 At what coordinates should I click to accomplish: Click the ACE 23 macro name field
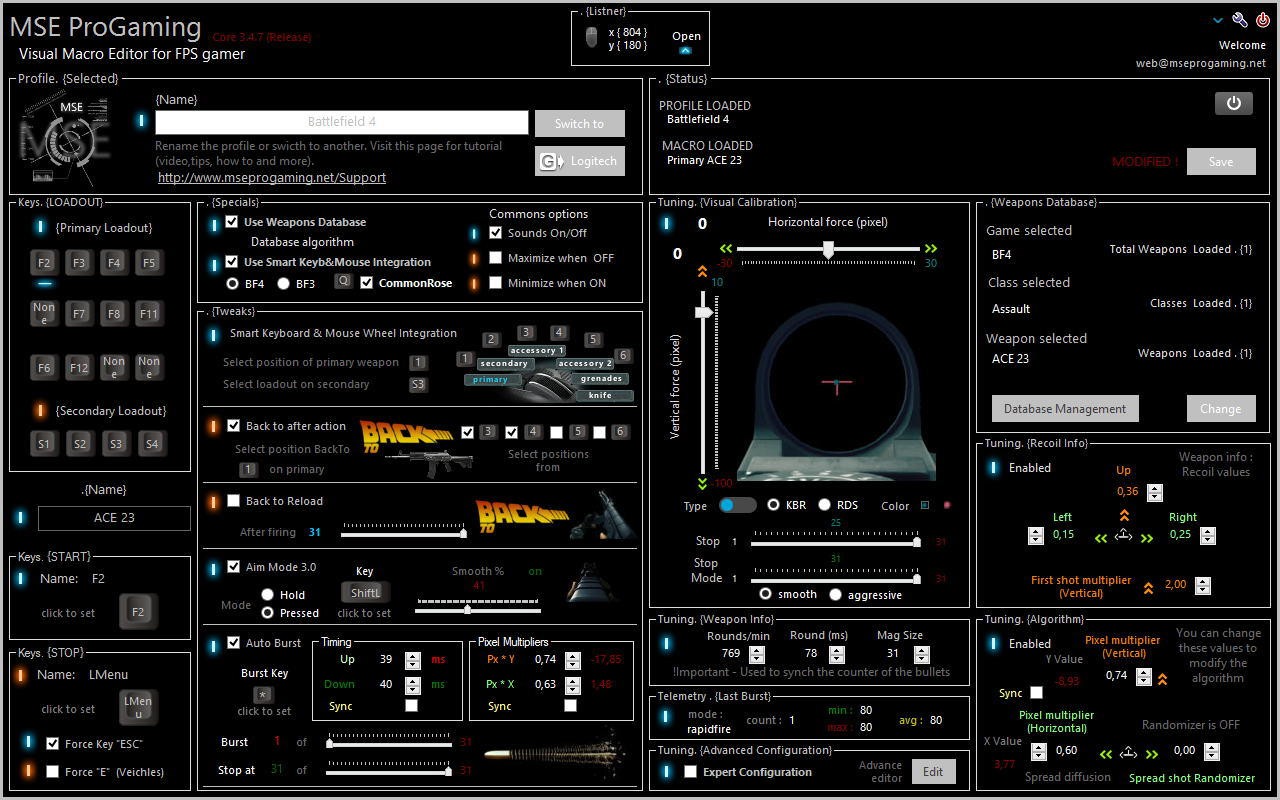(114, 518)
